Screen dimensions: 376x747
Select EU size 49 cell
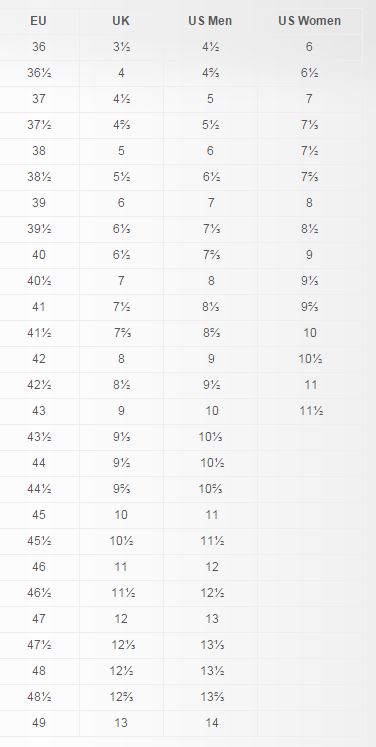coord(39,723)
